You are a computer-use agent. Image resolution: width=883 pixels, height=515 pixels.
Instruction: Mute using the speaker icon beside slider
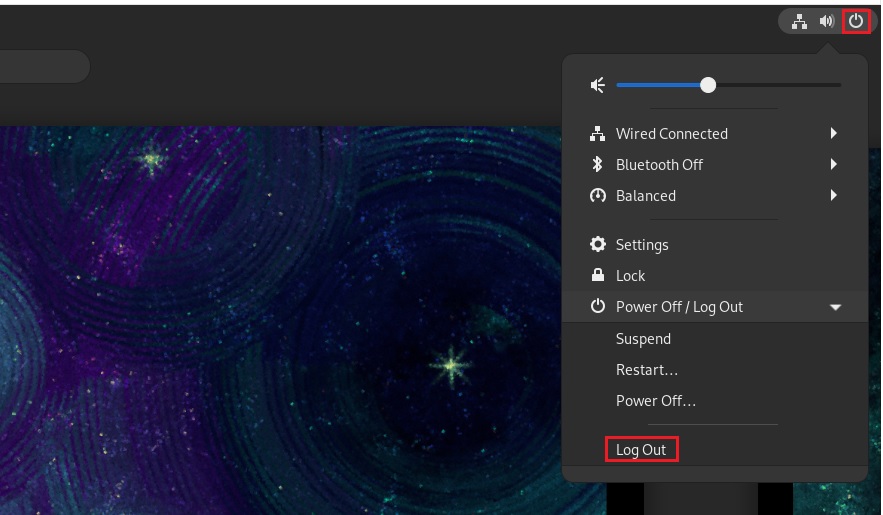pos(598,86)
